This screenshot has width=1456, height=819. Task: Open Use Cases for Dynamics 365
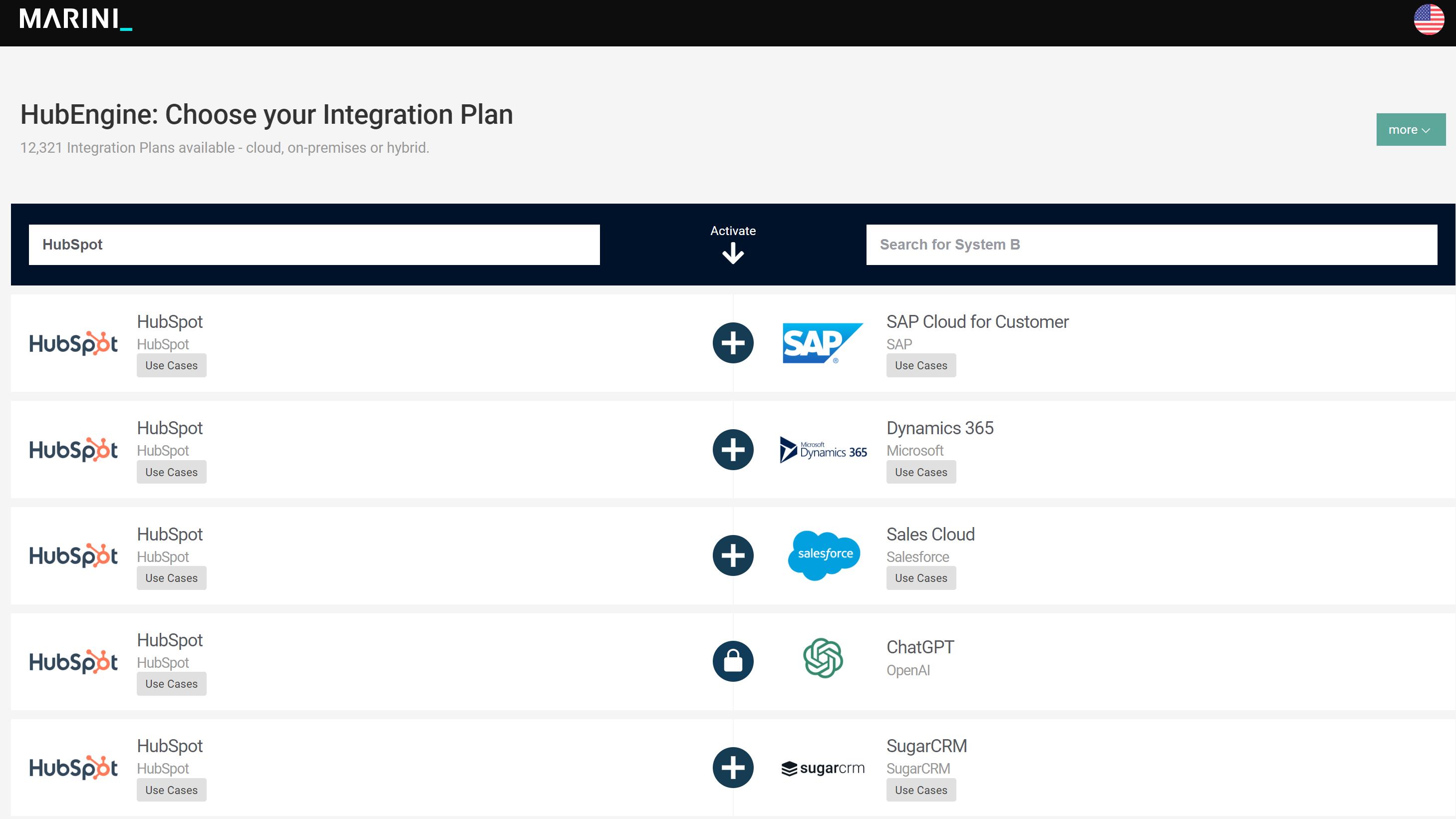pos(920,472)
